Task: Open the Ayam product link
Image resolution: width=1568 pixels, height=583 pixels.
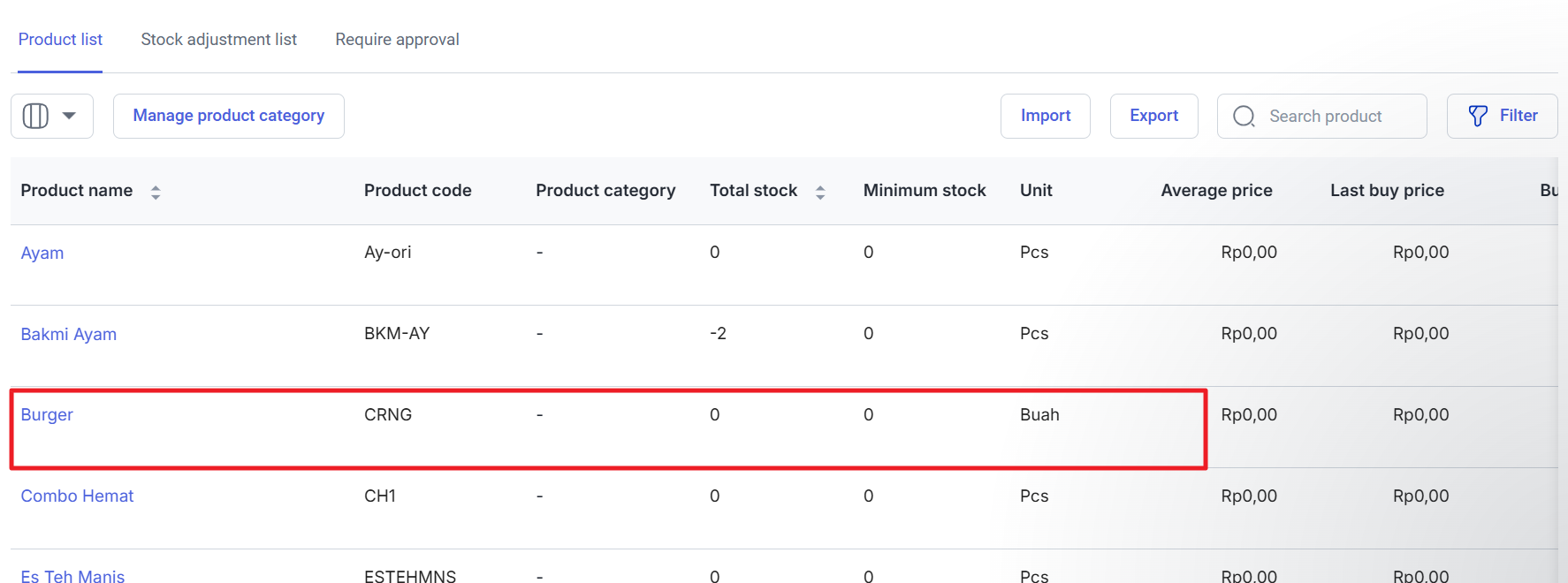Action: tap(42, 253)
